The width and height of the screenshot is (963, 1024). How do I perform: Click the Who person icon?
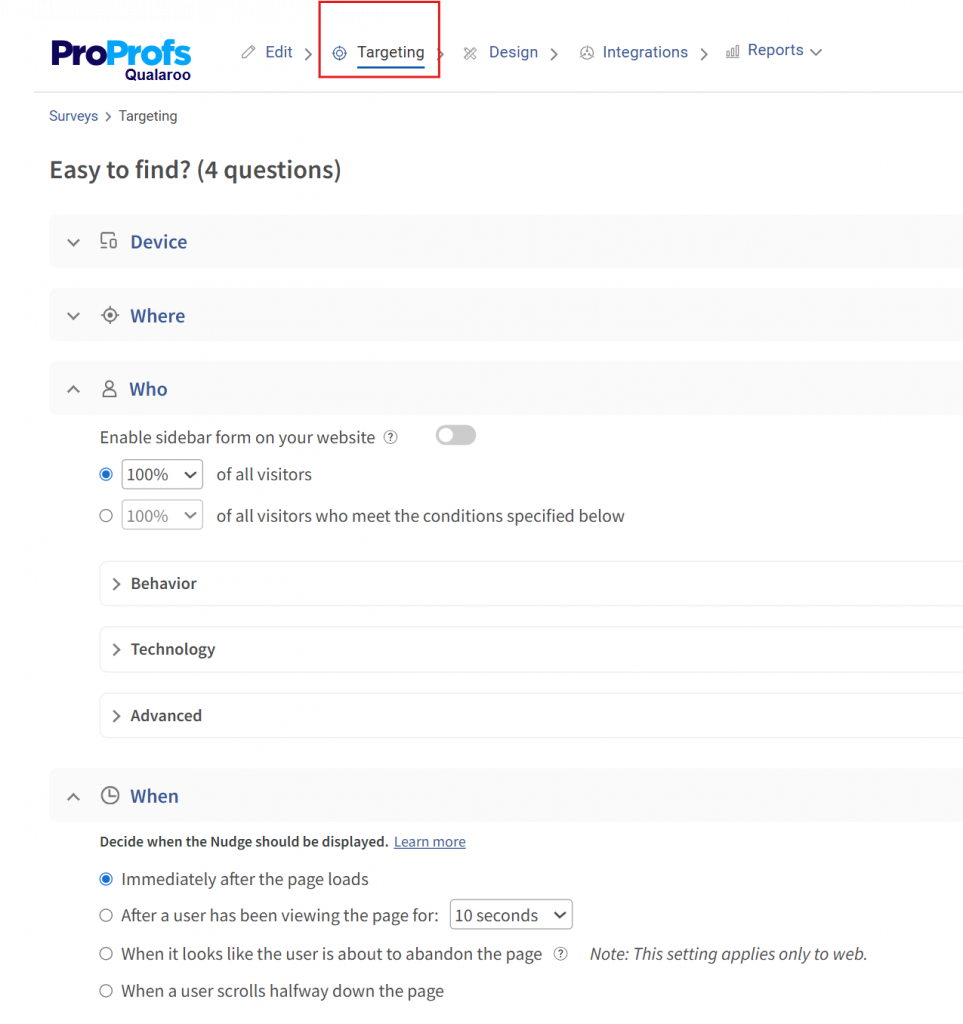[x=109, y=388]
